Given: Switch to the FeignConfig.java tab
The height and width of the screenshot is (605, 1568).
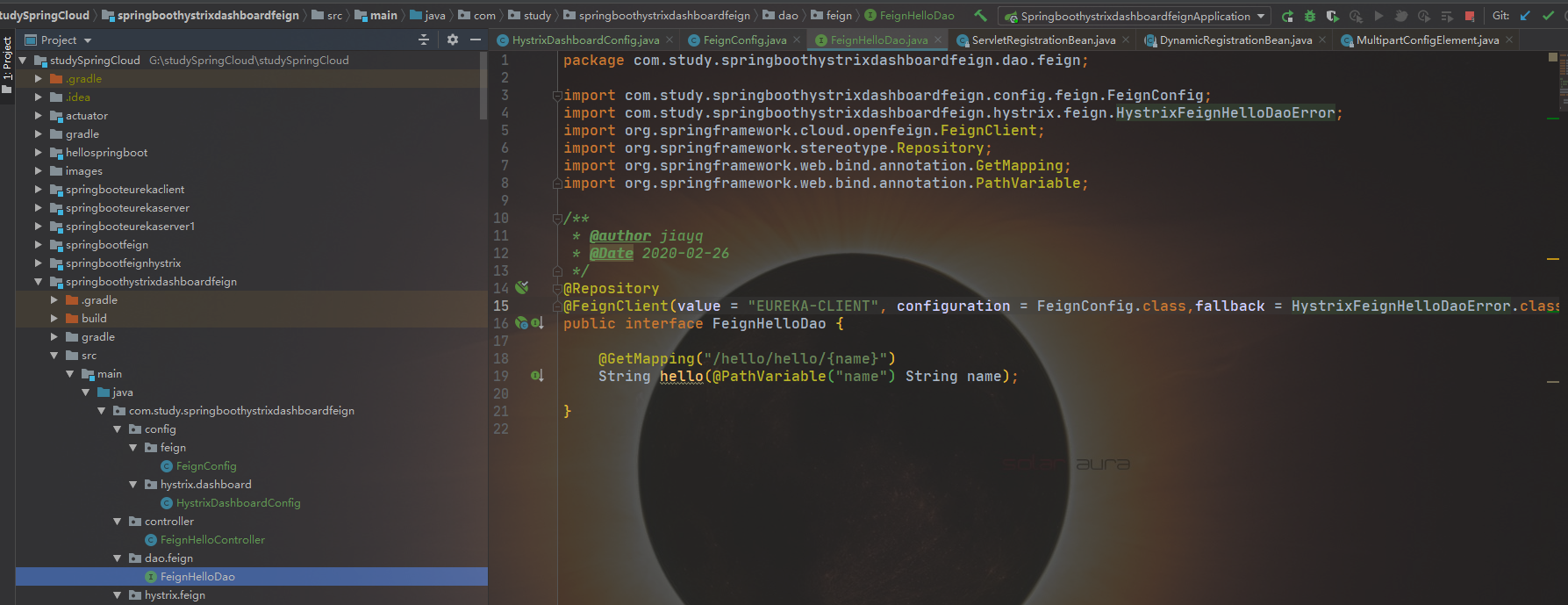Looking at the screenshot, I should coord(745,40).
